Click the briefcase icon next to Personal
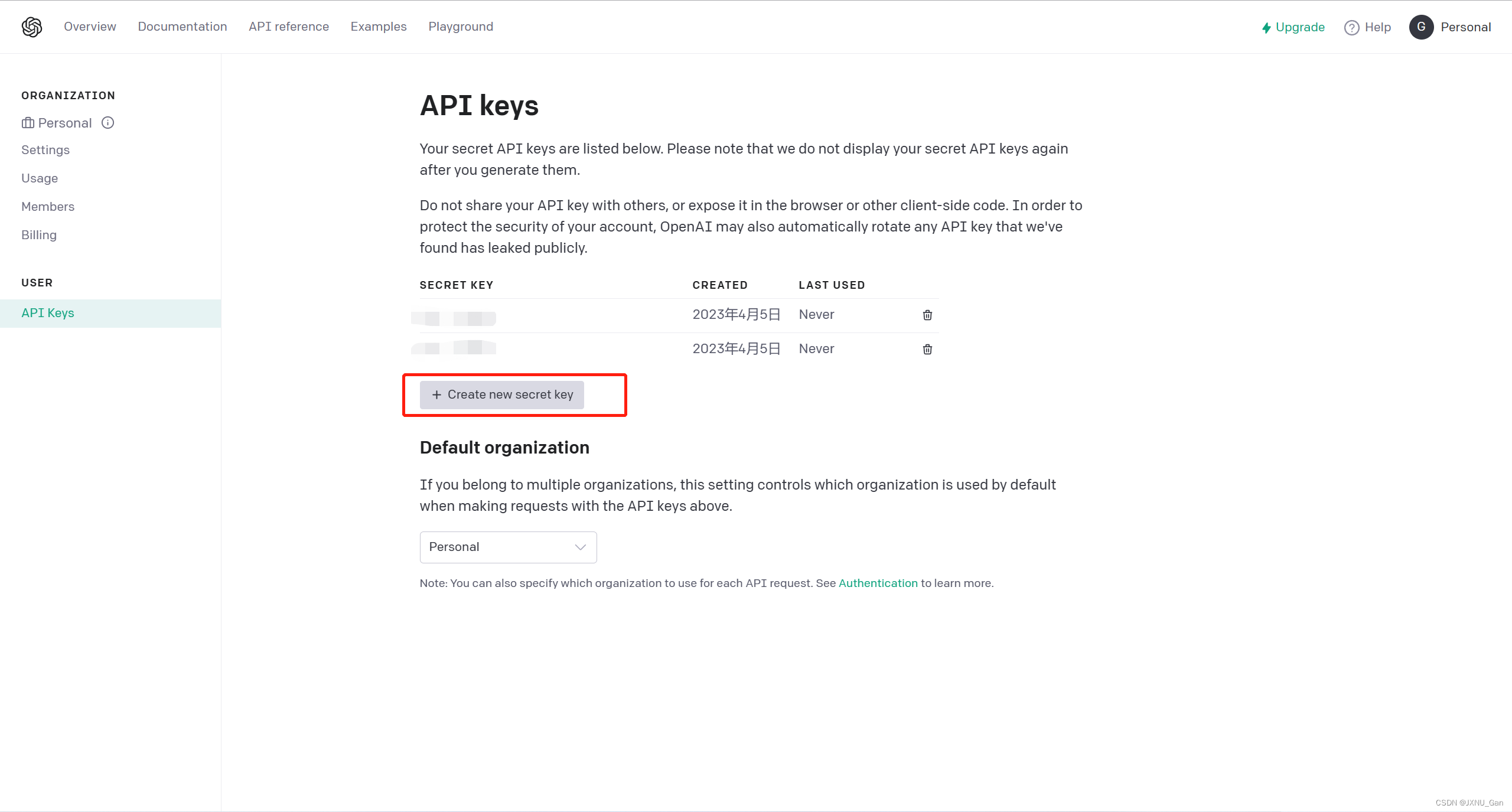The height and width of the screenshot is (812, 1512). 28,123
